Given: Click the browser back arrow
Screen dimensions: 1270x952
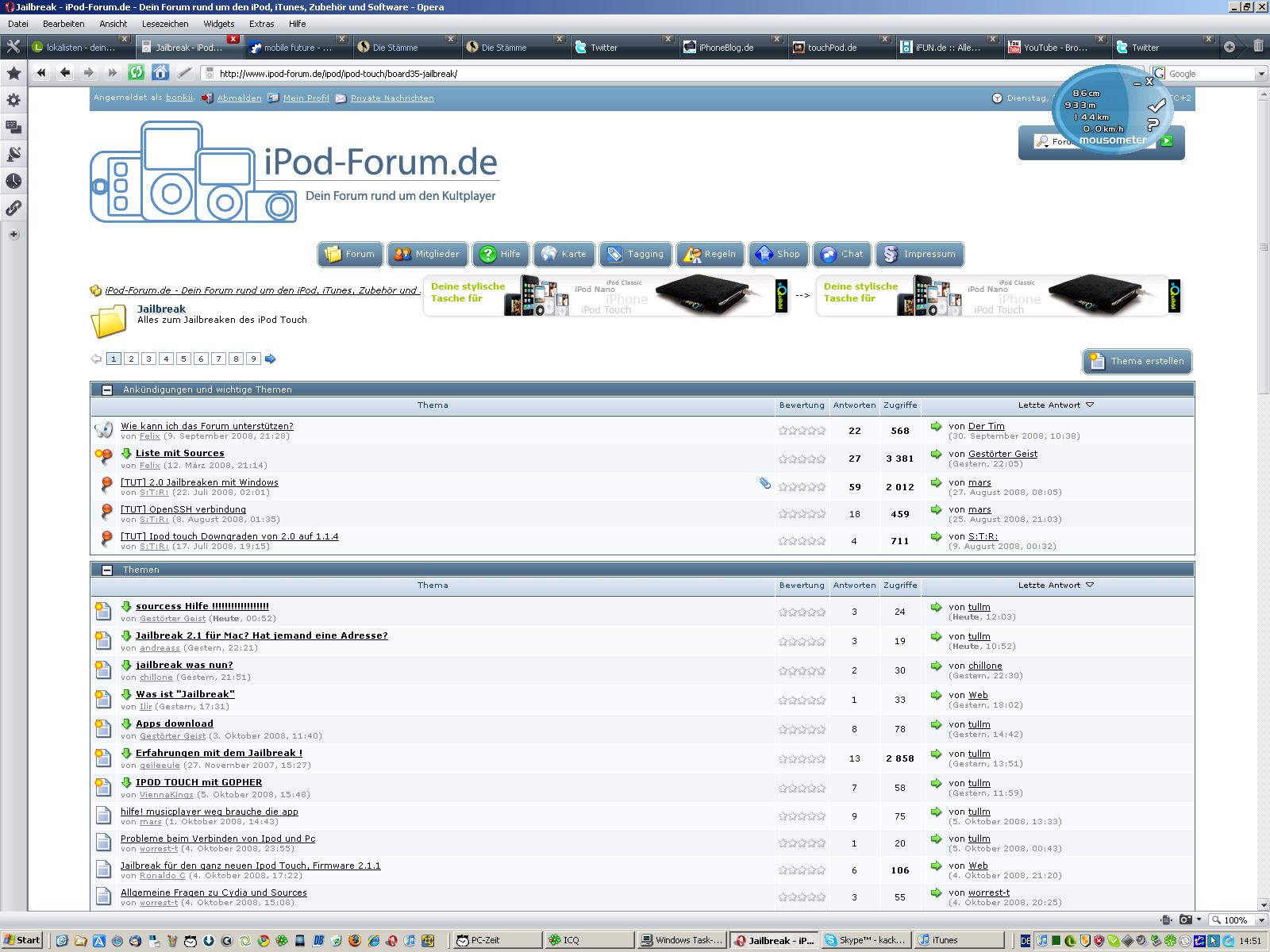Looking at the screenshot, I should [65, 73].
